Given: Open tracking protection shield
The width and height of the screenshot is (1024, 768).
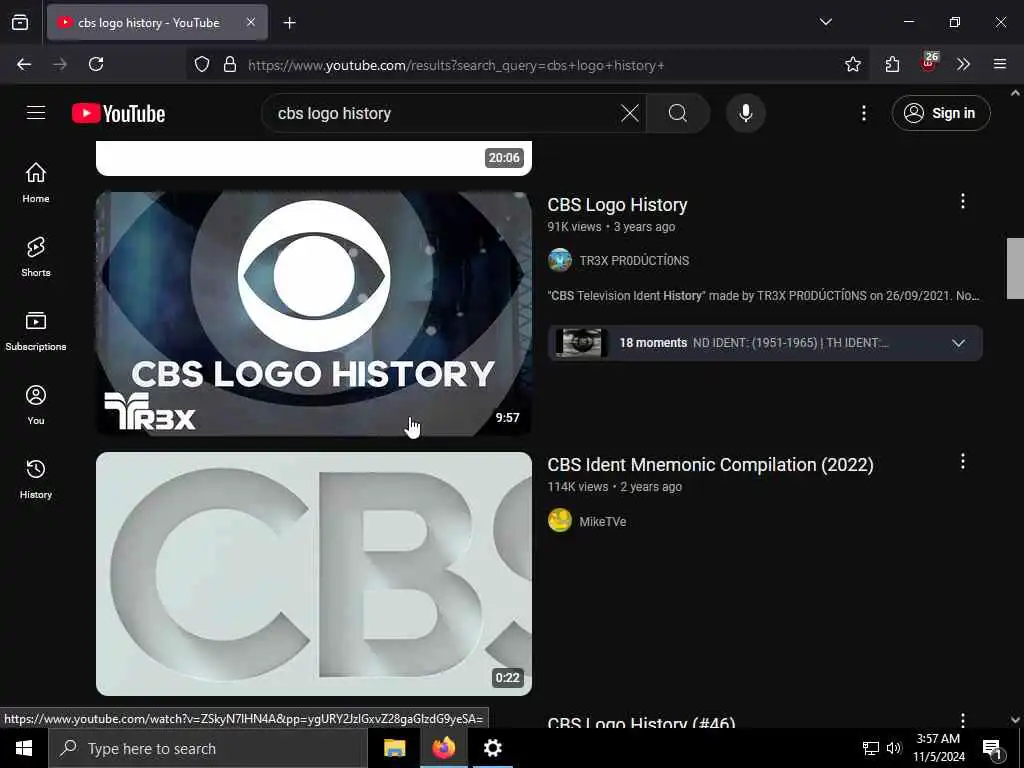Looking at the screenshot, I should coord(202,64).
